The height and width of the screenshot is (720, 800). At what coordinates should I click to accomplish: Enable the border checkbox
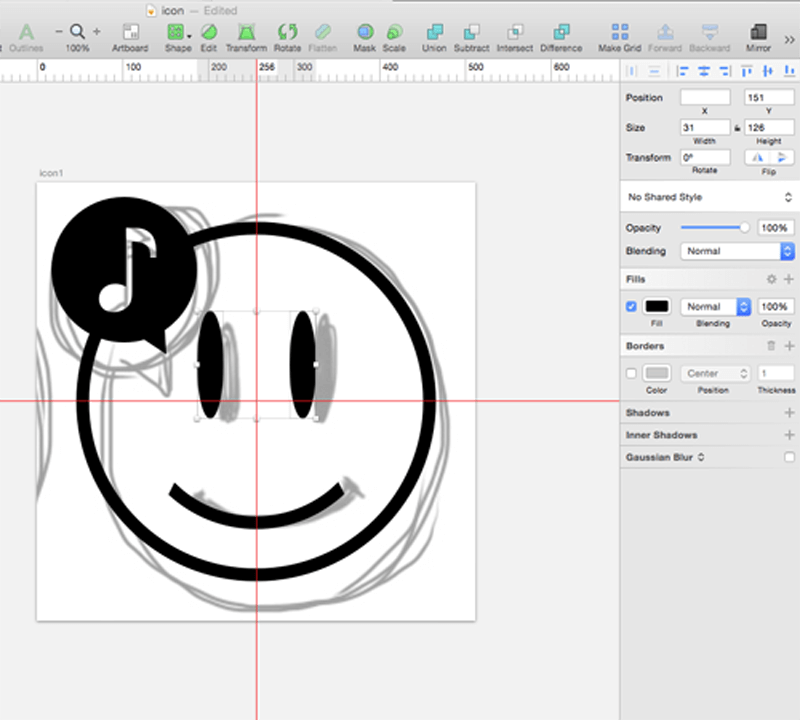(x=631, y=373)
